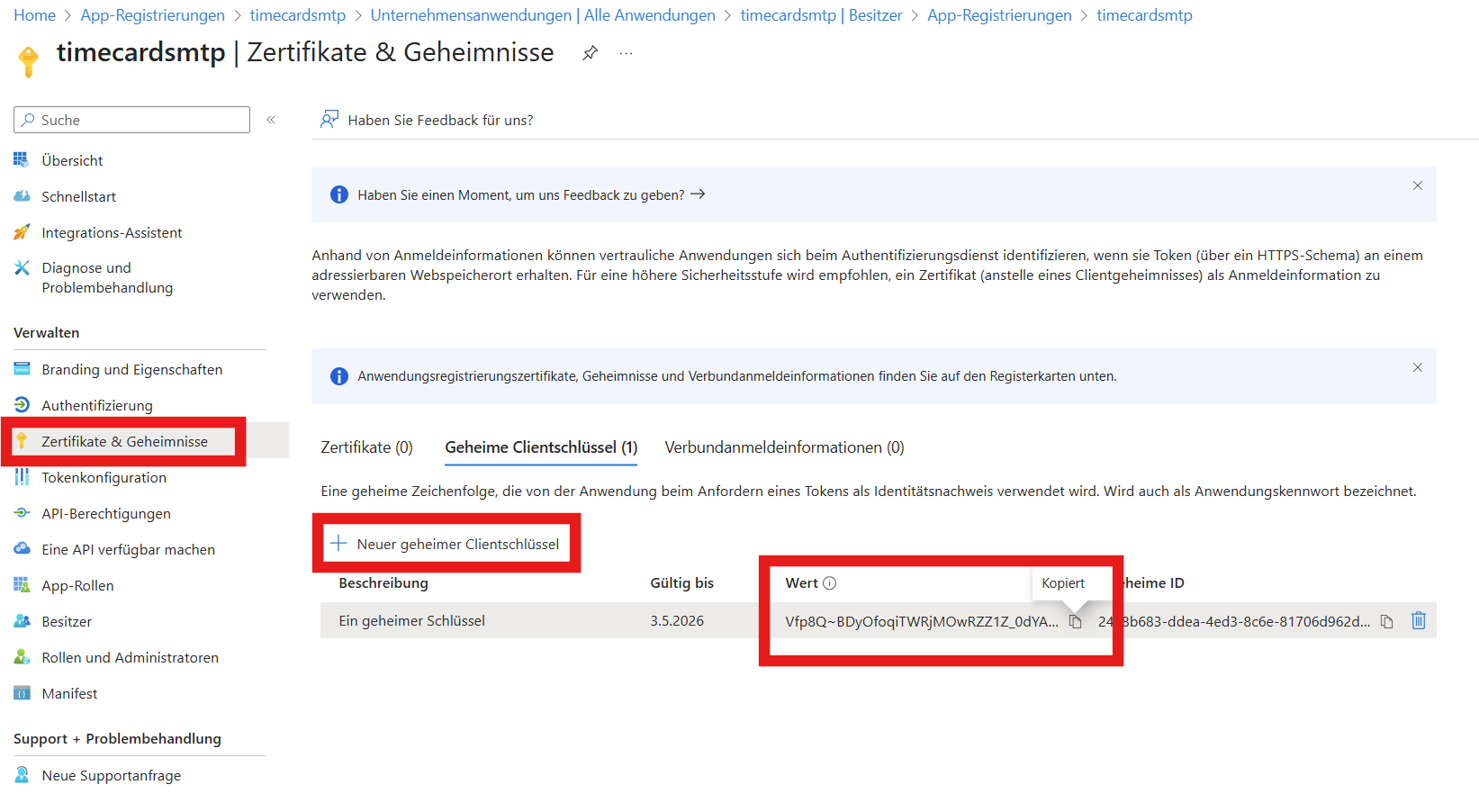Open Unternehmensanwendungen | Alle Anwendungen breadcrumb
The width and height of the screenshot is (1479, 812).
pos(543,15)
